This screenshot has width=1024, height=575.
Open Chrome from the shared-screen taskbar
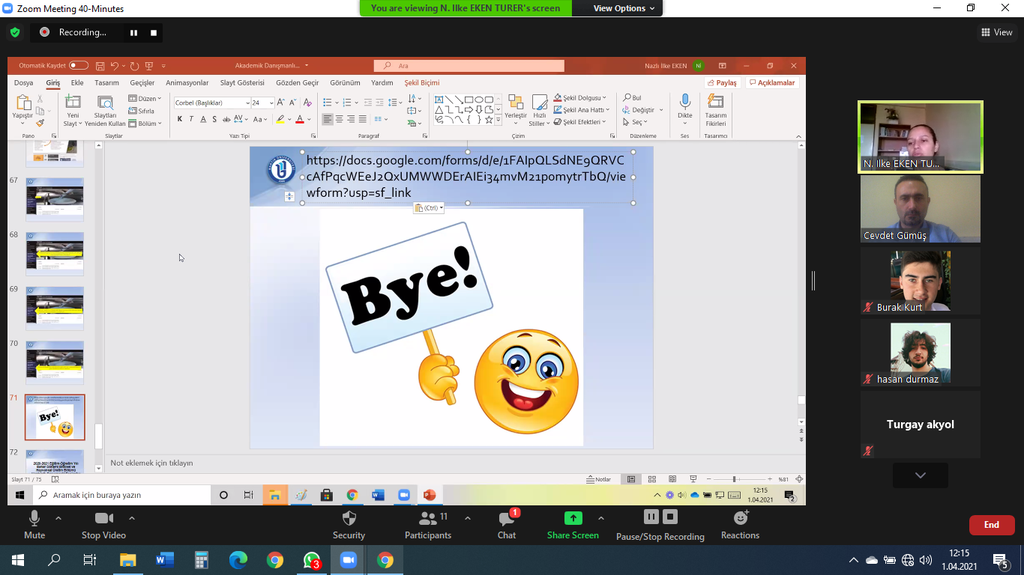[x=352, y=495]
